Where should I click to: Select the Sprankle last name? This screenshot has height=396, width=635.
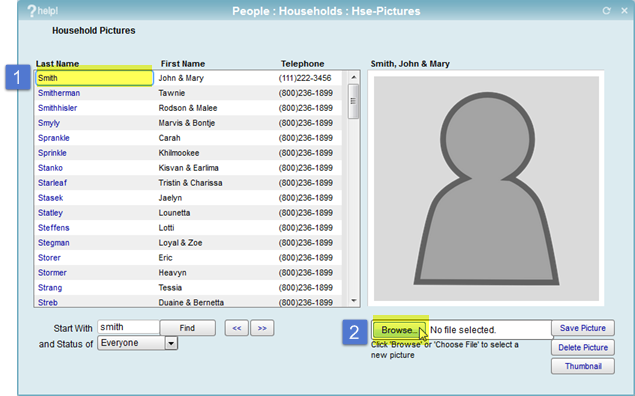point(53,138)
